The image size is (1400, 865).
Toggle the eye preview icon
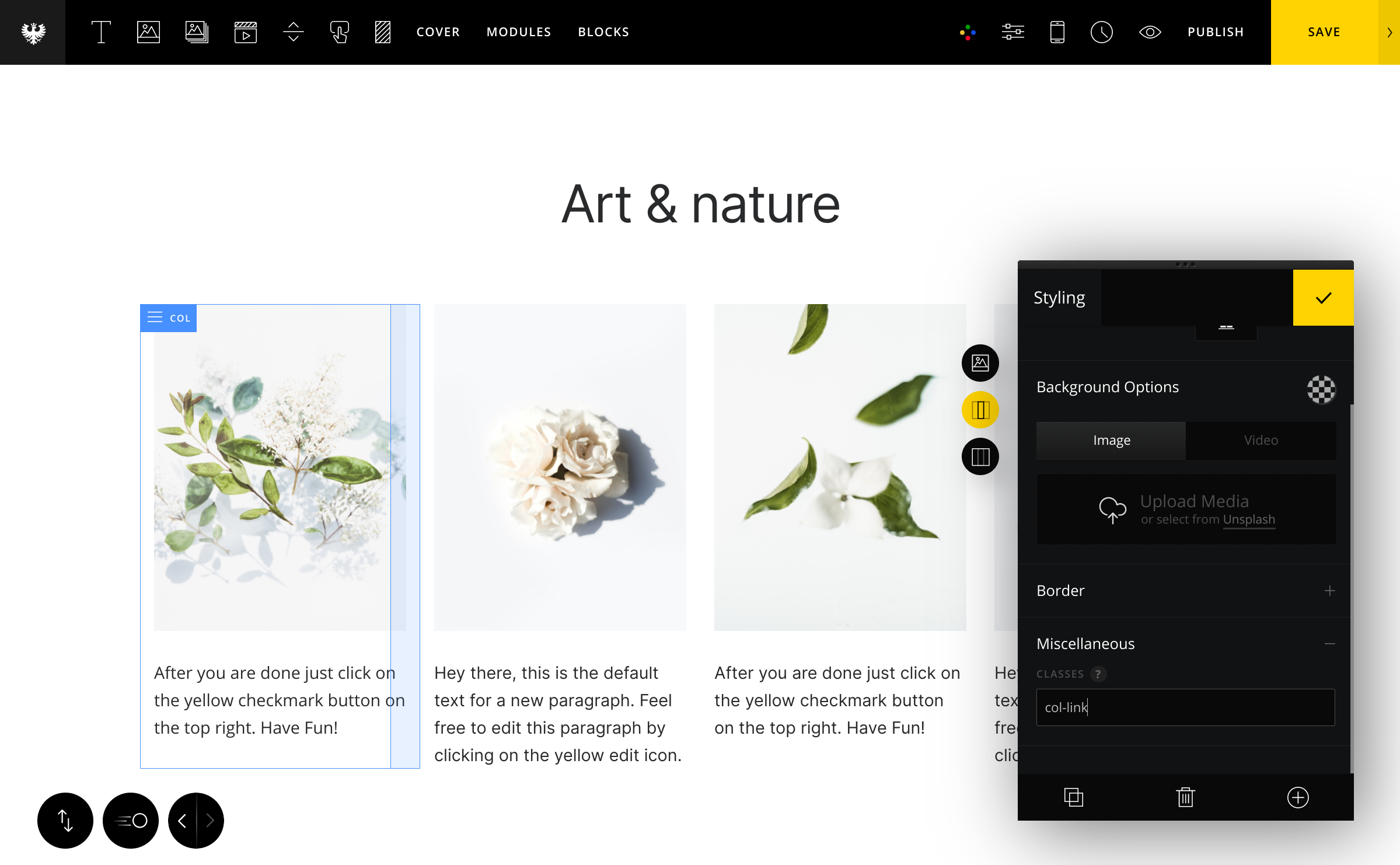(1150, 32)
